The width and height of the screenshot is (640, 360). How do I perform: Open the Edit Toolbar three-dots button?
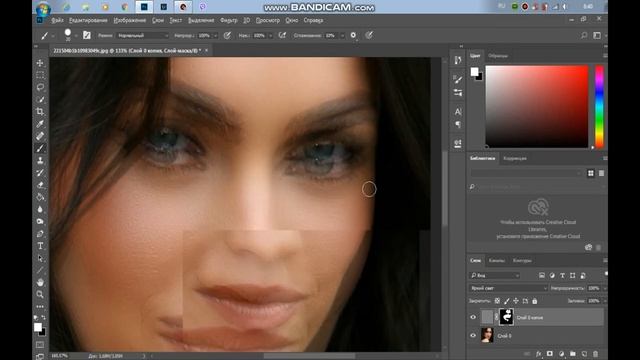pyautogui.click(x=40, y=306)
